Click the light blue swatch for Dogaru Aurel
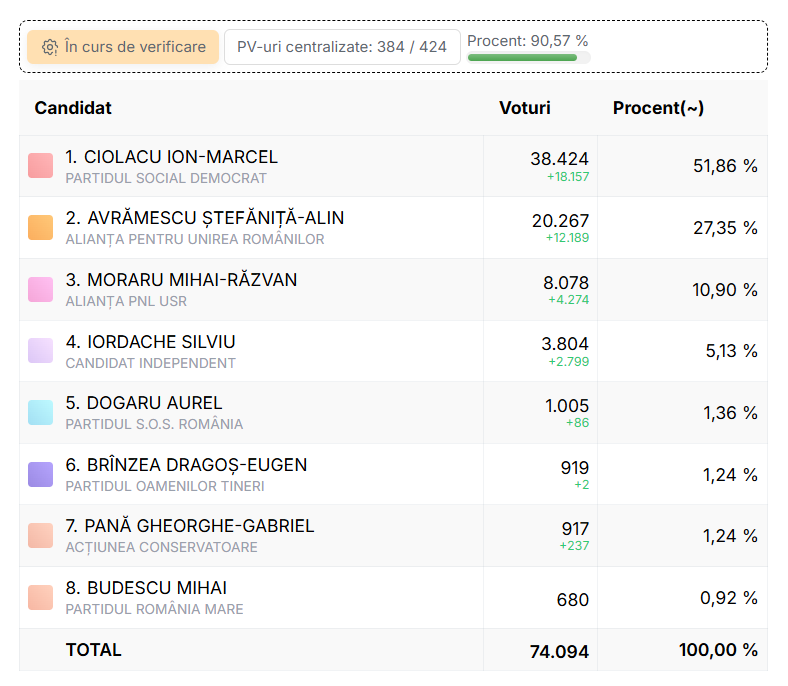 pos(41,412)
